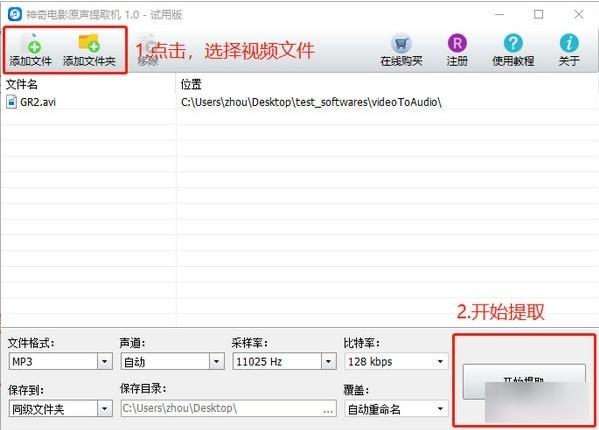
Task: Close the 神奇电影原声提取机 window
Action: (578, 15)
